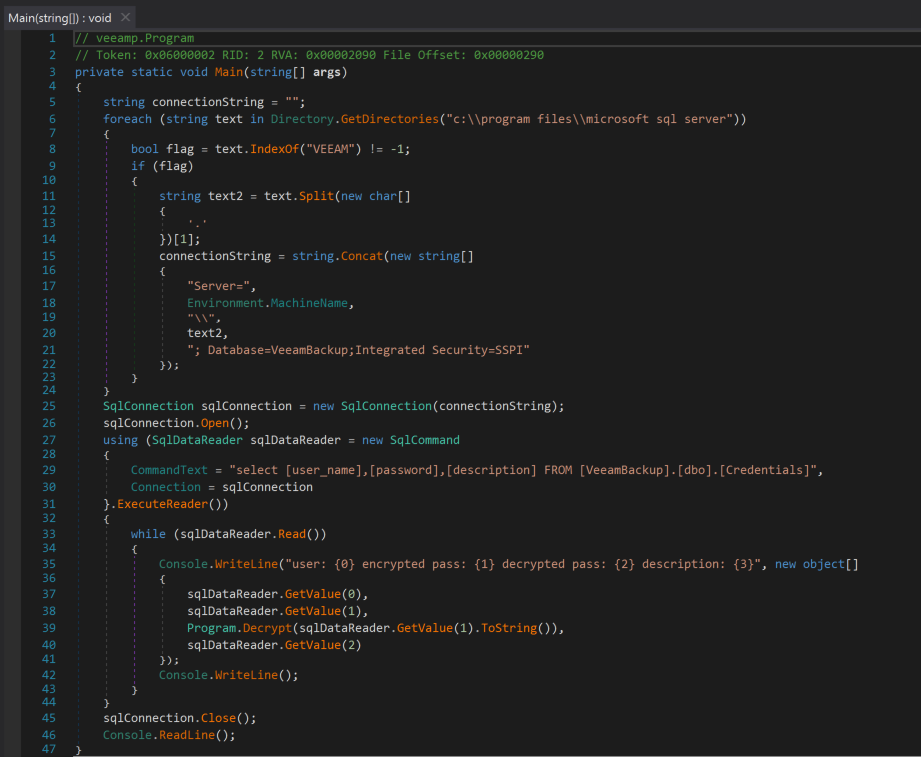
Task: Click line number 47 in the gutter
Action: (49, 749)
